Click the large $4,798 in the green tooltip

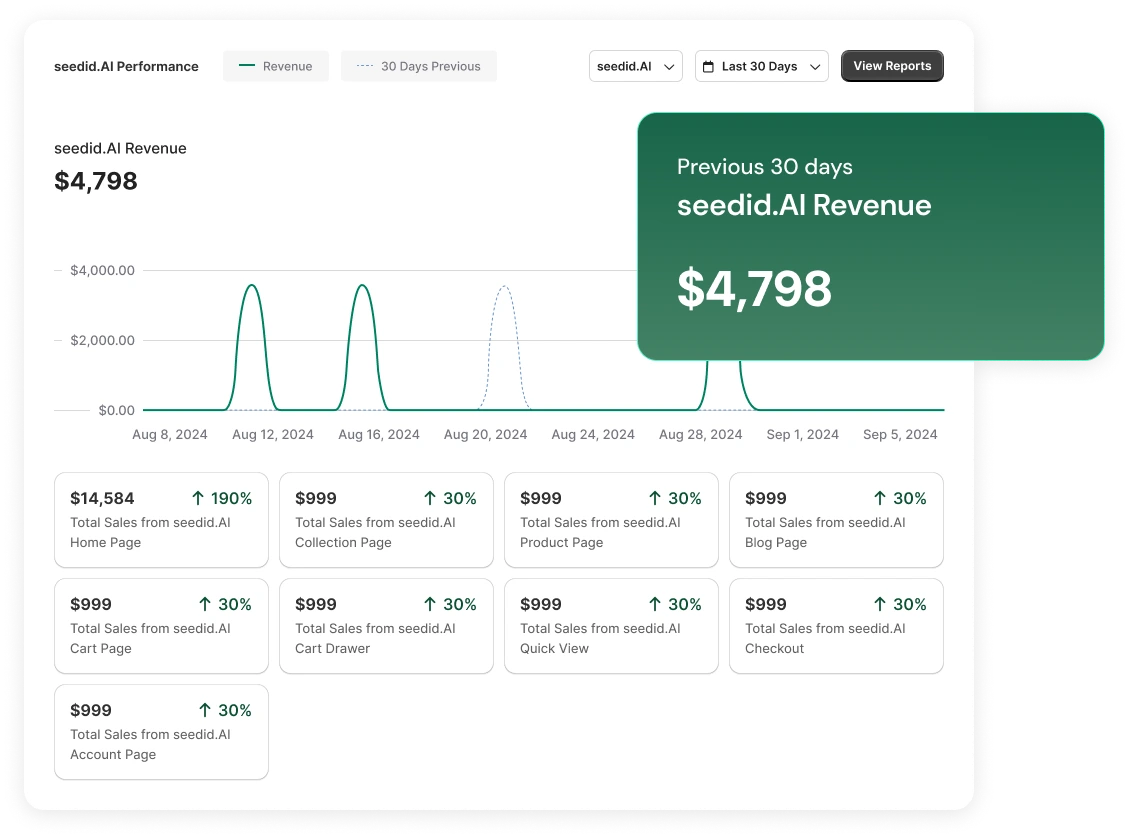point(755,289)
